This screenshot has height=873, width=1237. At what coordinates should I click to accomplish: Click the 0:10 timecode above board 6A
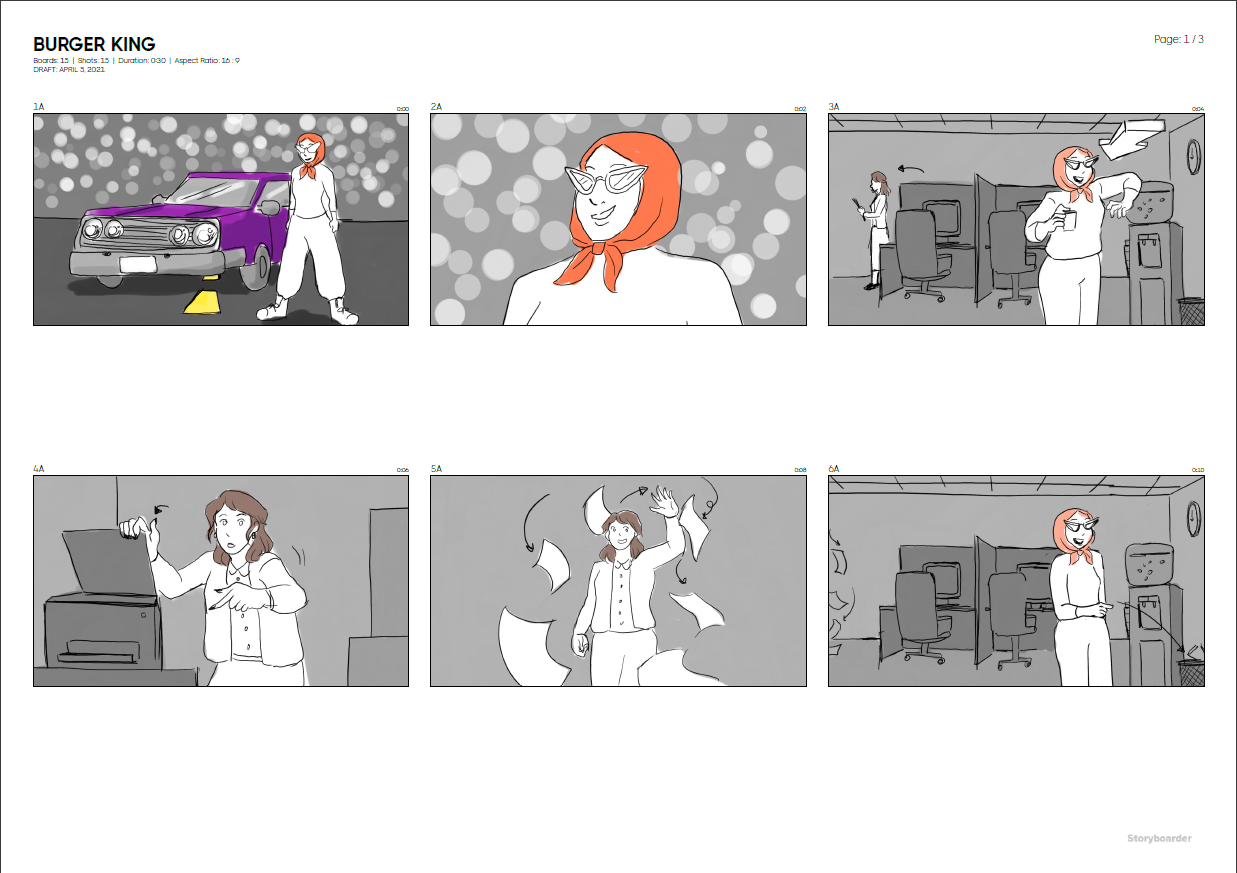(1198, 470)
